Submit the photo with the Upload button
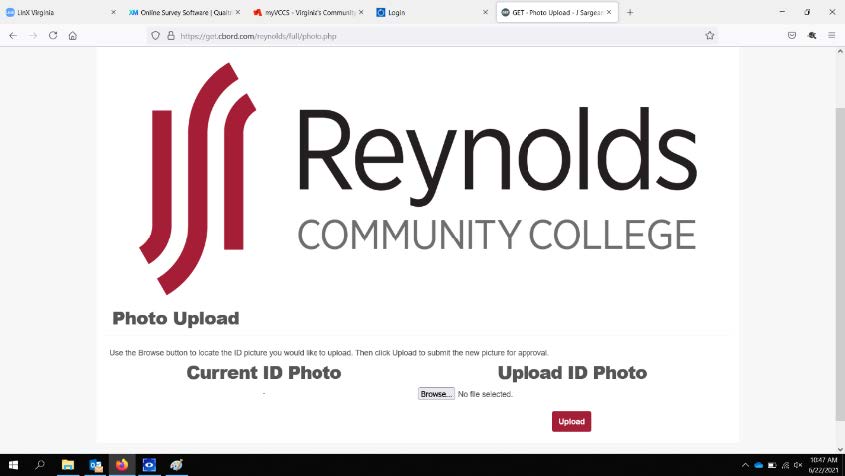This screenshot has height=476, width=845. pos(571,422)
